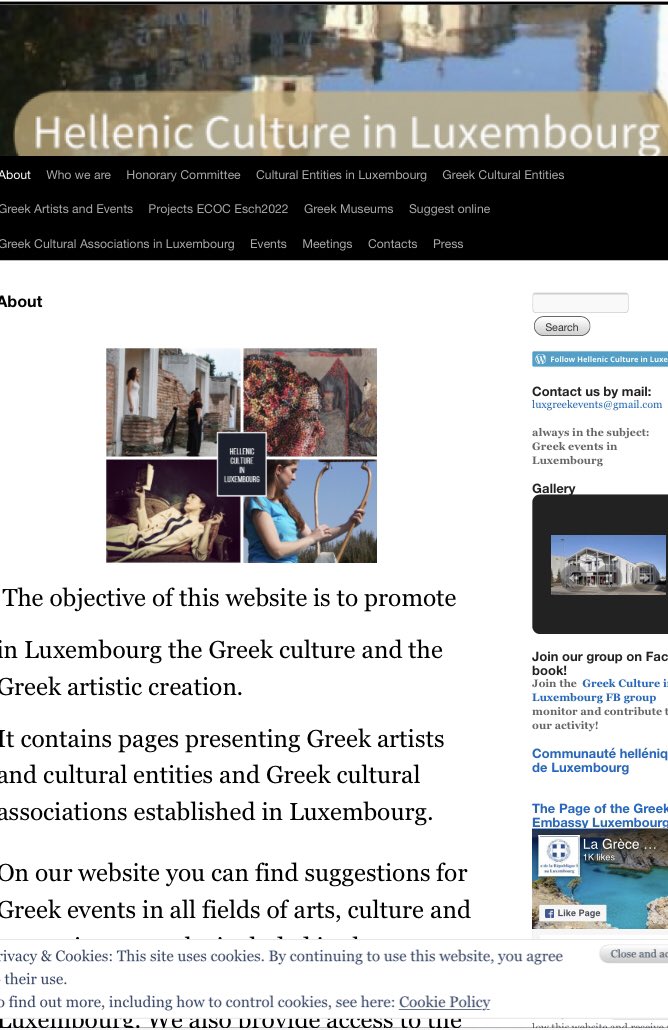Viewport: 668px width, 1030px height.
Task: Open Communauté hellénique de Luxembourg link
Action: 600,760
